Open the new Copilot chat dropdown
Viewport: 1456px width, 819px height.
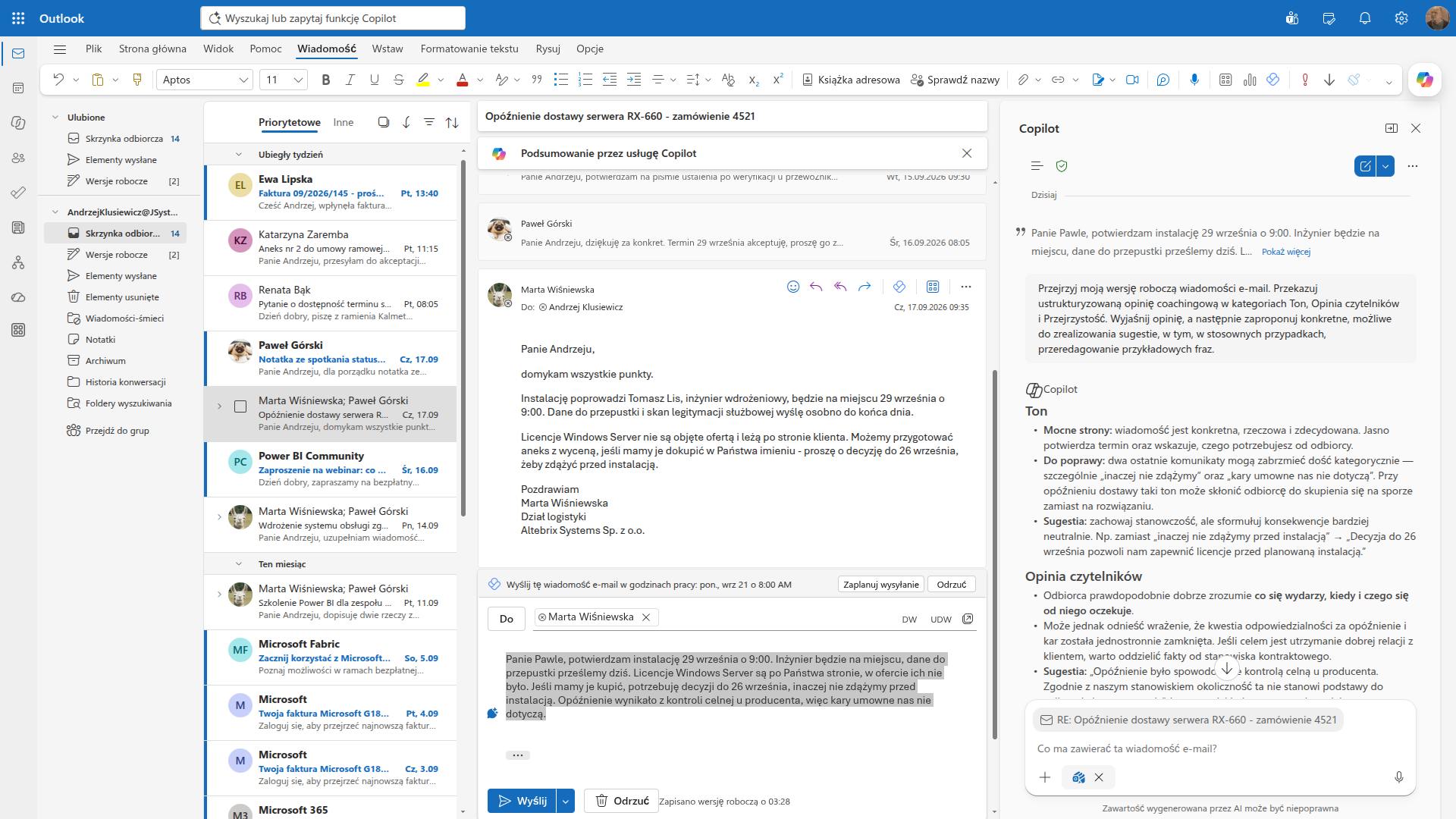click(x=1385, y=166)
